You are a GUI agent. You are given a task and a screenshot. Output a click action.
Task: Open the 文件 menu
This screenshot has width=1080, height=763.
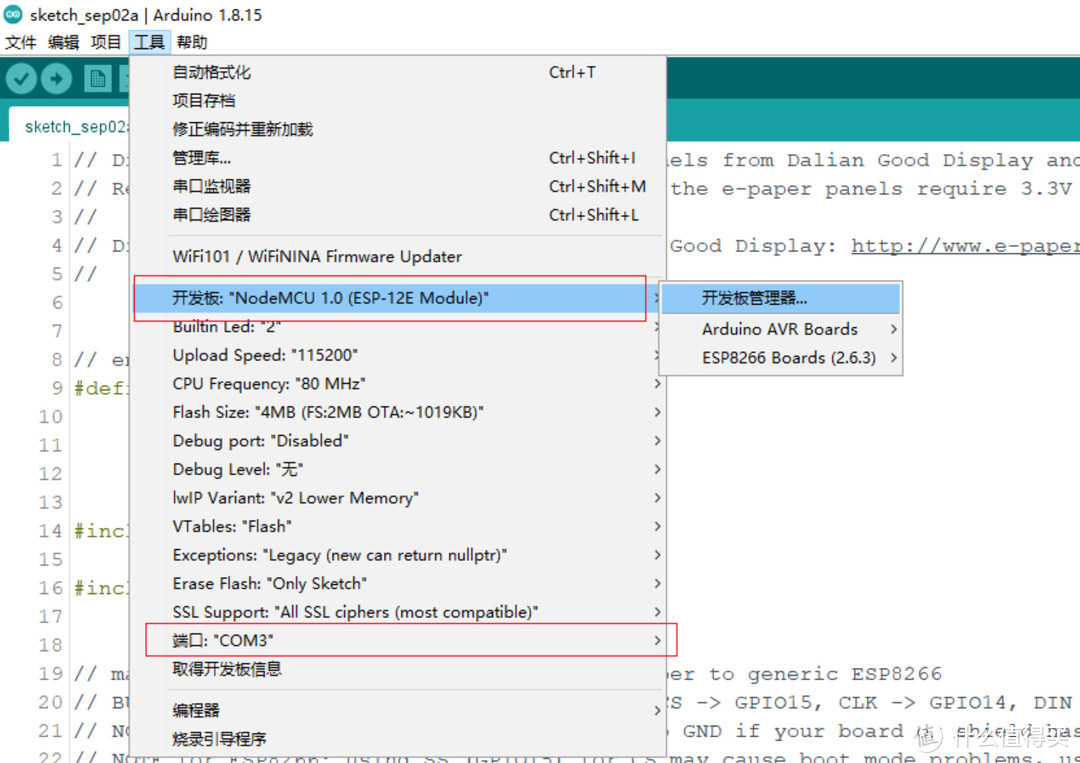20,42
